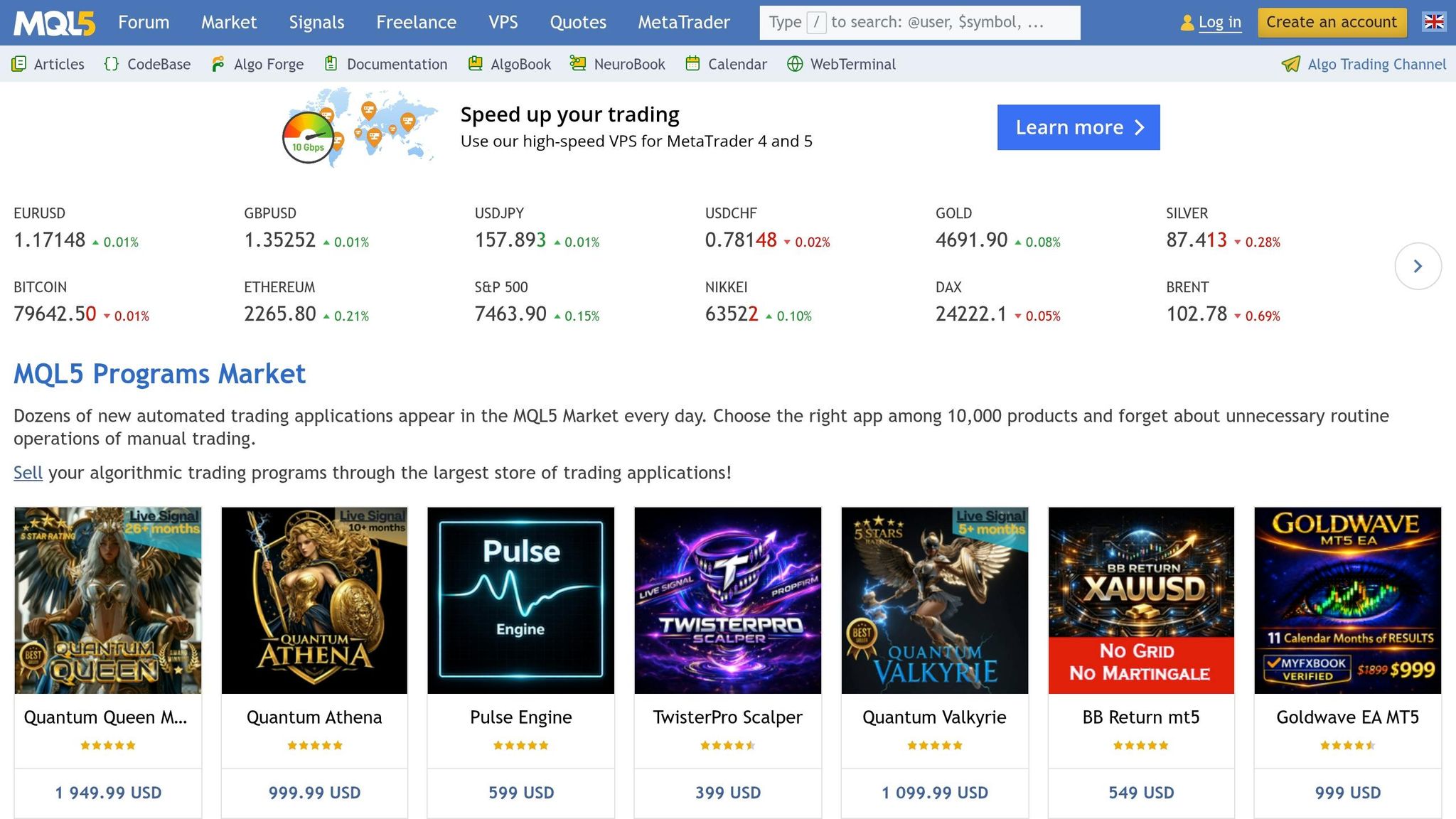The height and width of the screenshot is (819, 1456).
Task: Click the EURUSD quote
Action: click(x=76, y=229)
